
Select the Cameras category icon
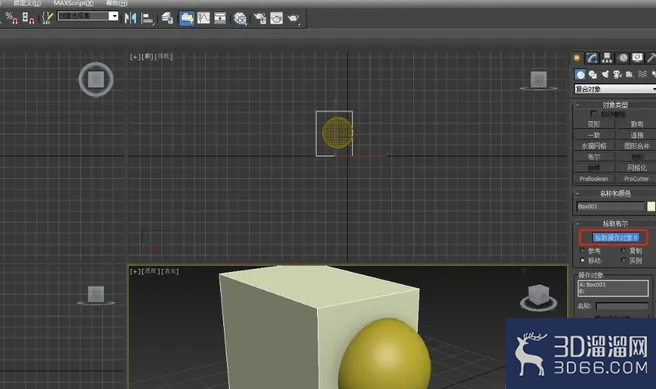(618, 75)
